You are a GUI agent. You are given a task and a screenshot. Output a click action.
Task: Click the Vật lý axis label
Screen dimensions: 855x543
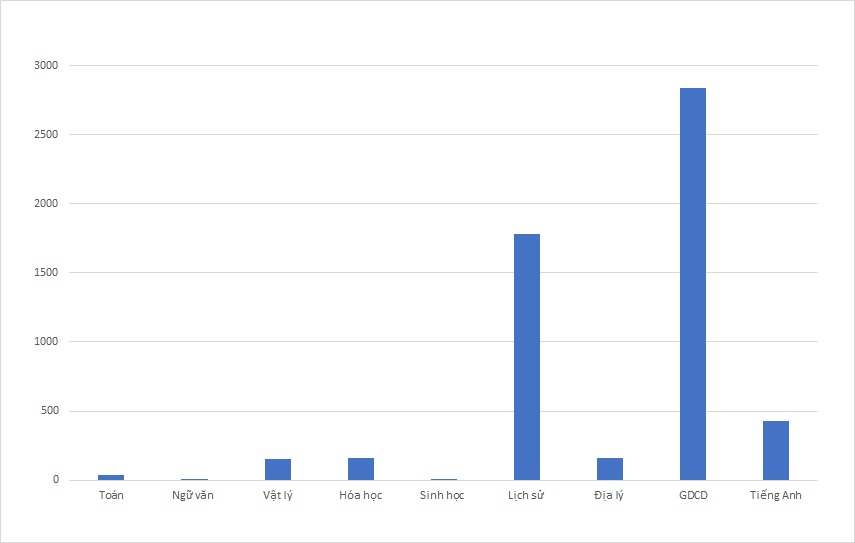pos(277,496)
